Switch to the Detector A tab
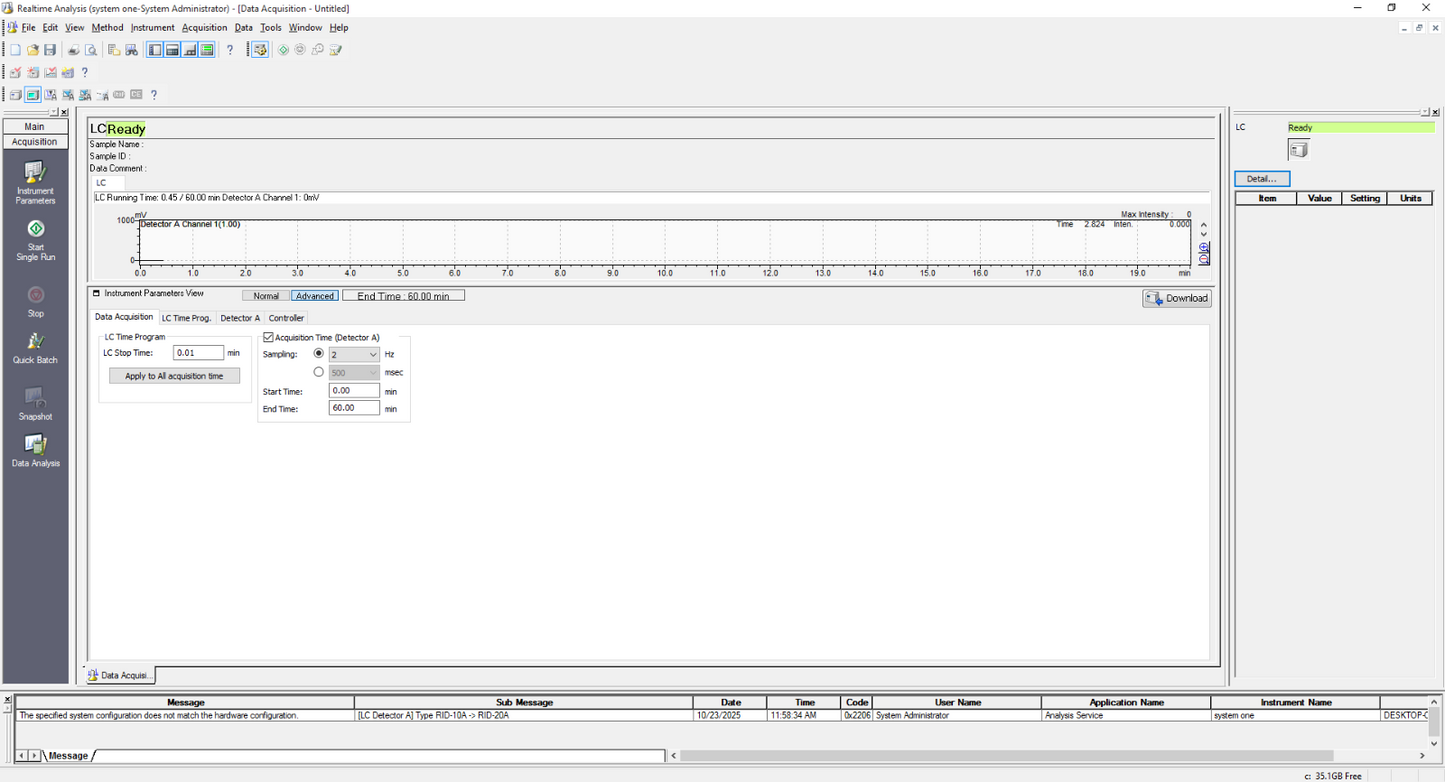The width and height of the screenshot is (1445, 782). click(x=240, y=318)
